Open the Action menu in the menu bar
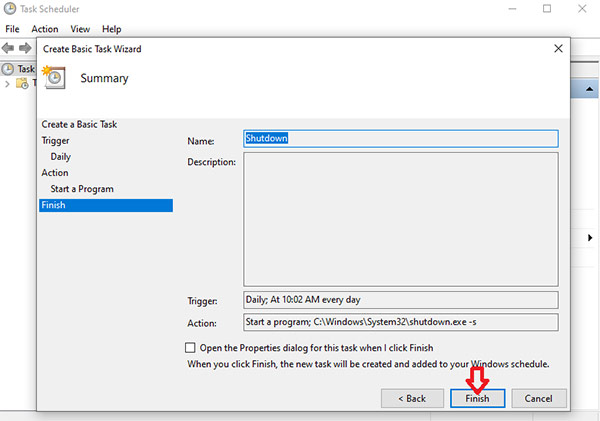The height and width of the screenshot is (421, 600). (x=45, y=29)
